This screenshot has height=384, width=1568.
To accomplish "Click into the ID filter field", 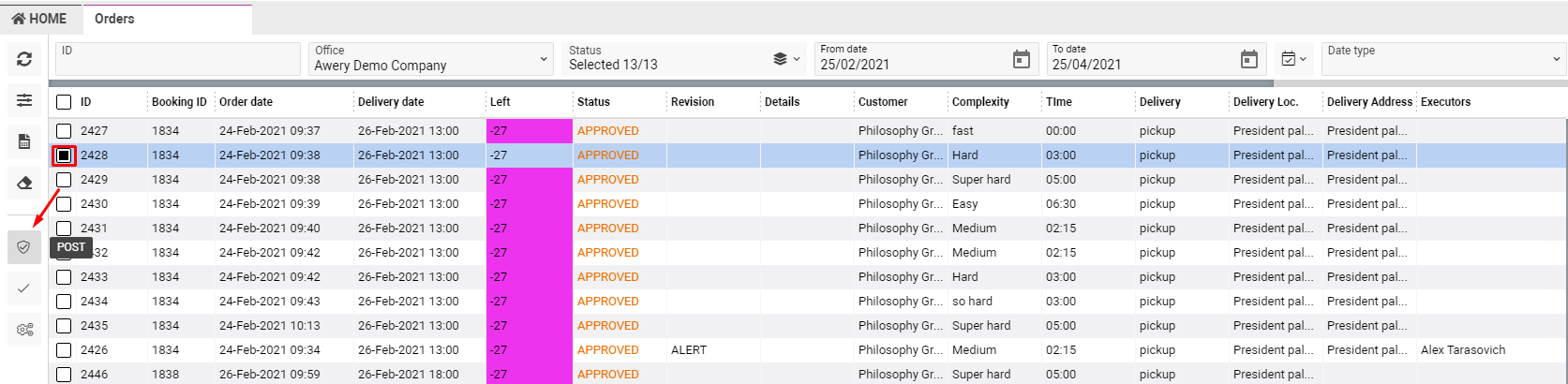I will pyautogui.click(x=178, y=59).
